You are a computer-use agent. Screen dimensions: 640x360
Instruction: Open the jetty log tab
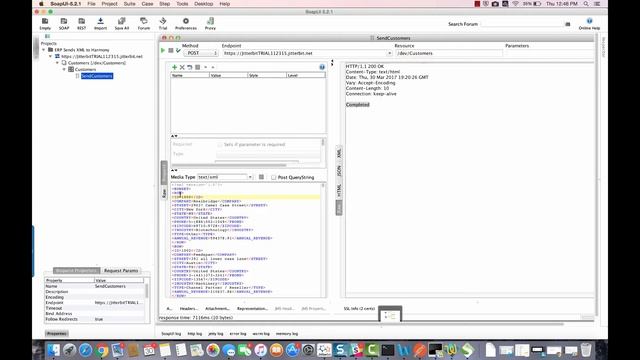(x=216, y=334)
